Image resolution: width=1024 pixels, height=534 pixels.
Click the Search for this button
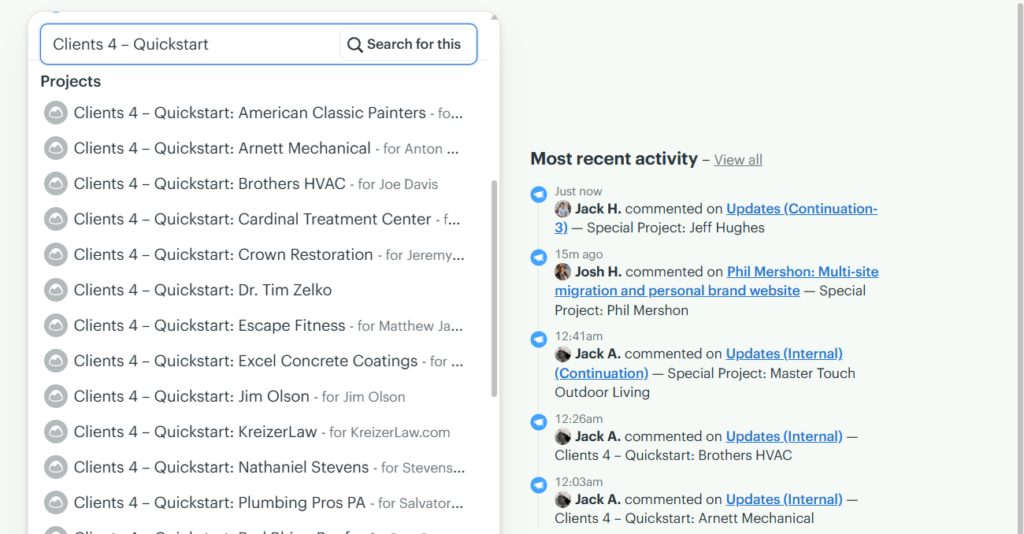coord(408,44)
